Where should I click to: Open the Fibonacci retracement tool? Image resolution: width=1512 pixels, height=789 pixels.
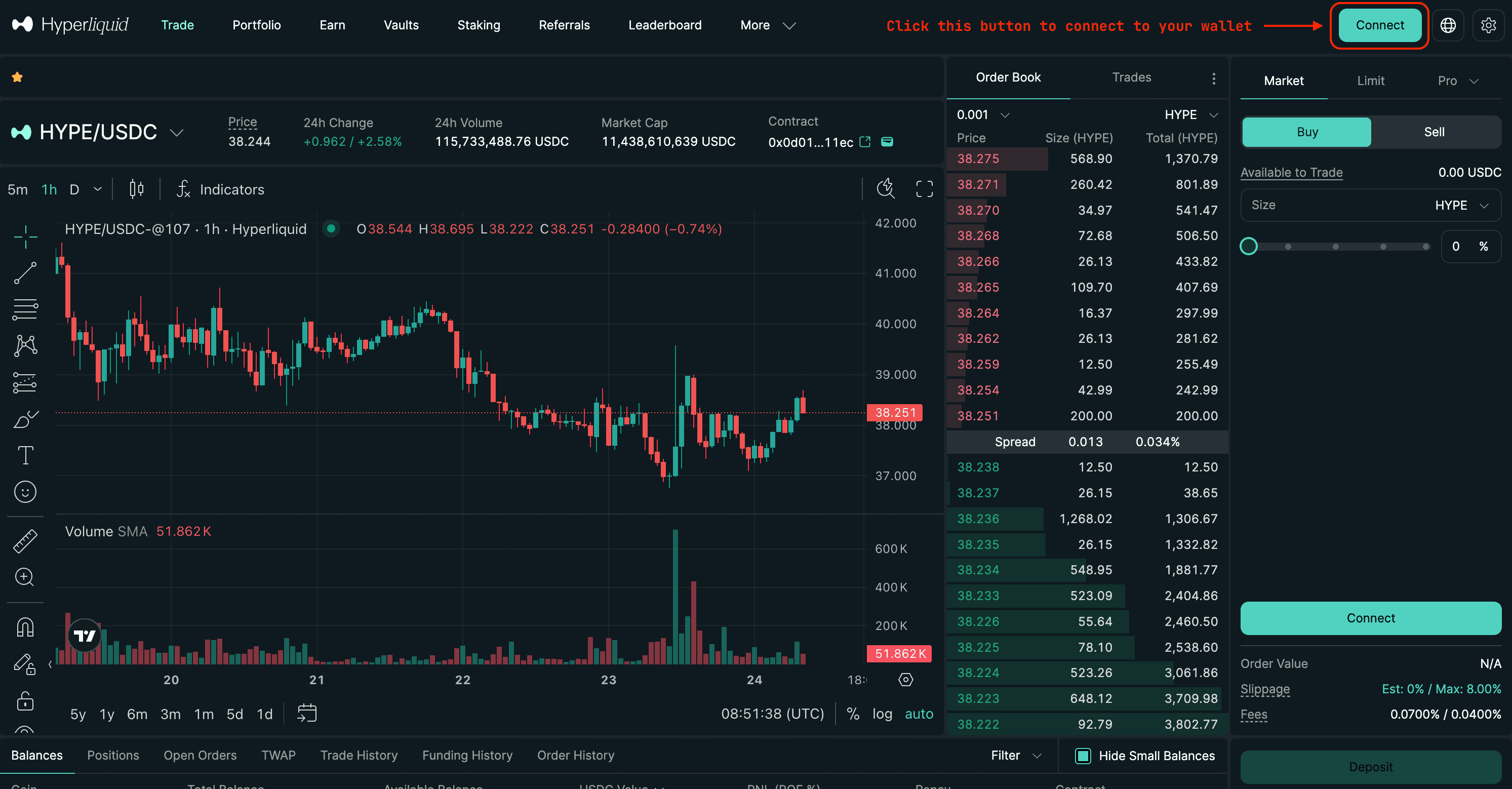(25, 309)
